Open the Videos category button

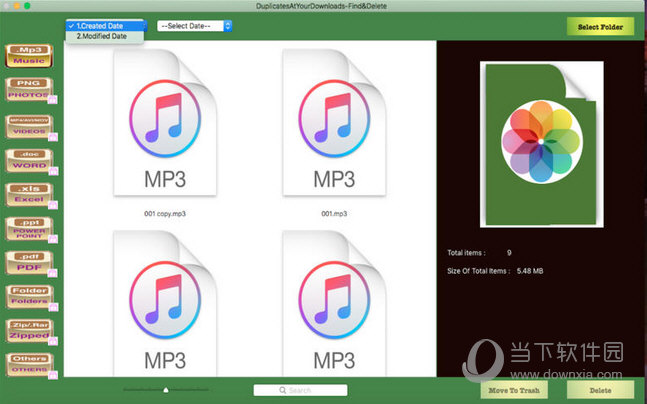[29, 126]
